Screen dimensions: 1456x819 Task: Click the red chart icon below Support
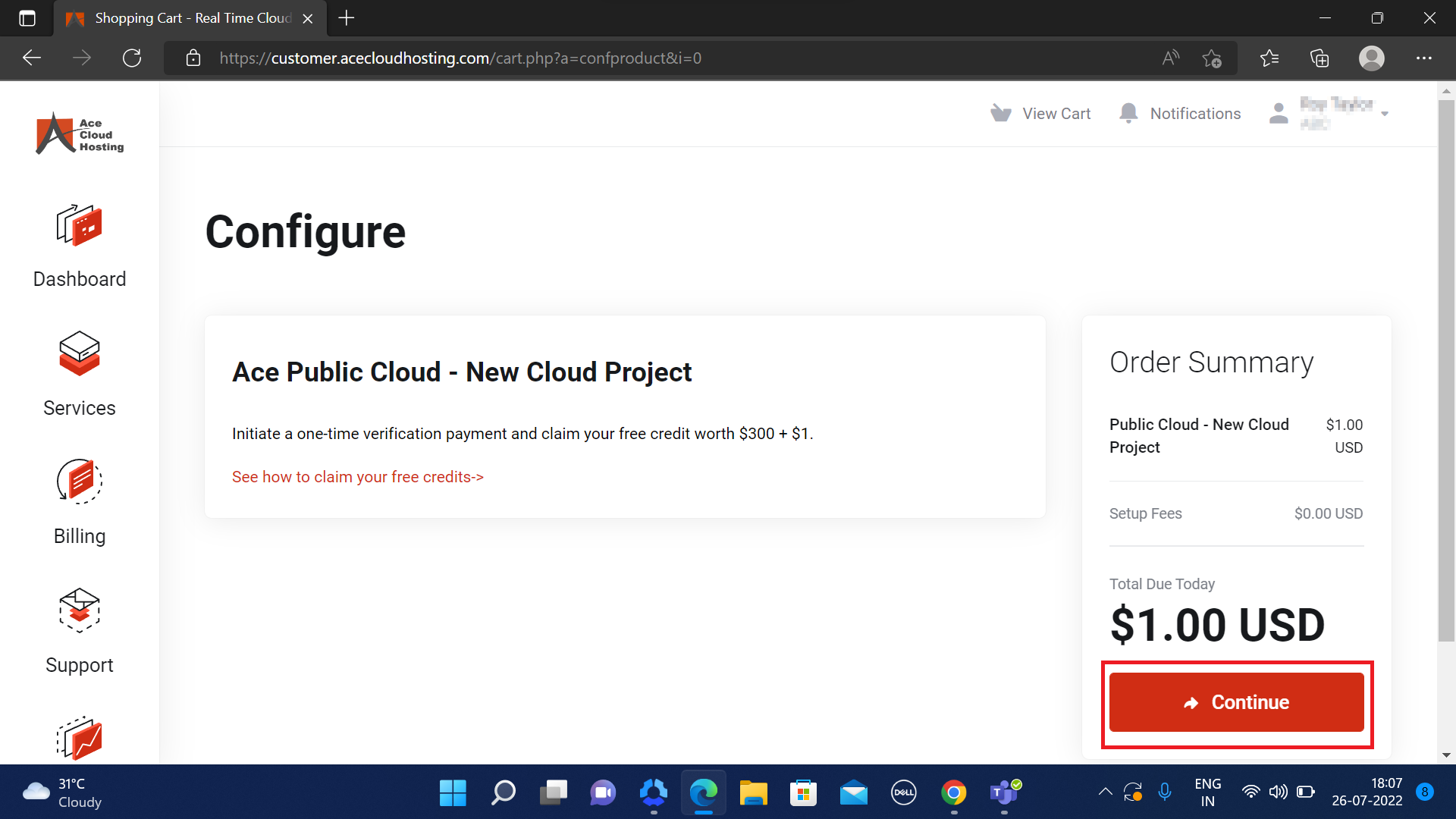point(79,739)
